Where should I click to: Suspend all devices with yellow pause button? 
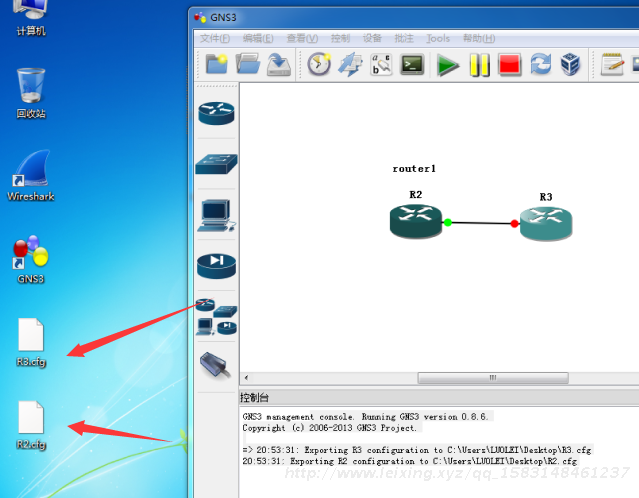pos(479,65)
